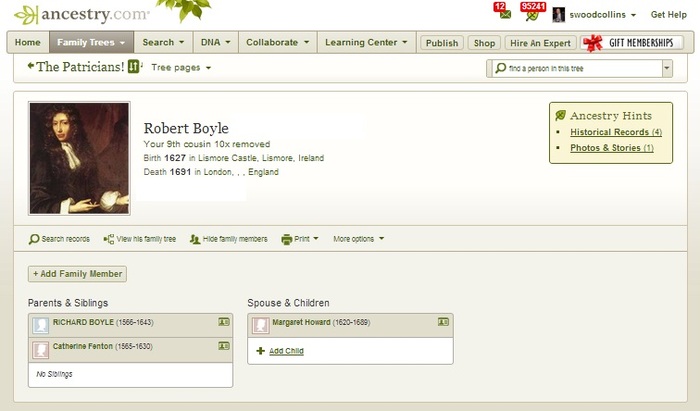Image resolution: width=700 pixels, height=411 pixels.
Task: Click the back arrow beside The Patricians!
Action: 31,66
